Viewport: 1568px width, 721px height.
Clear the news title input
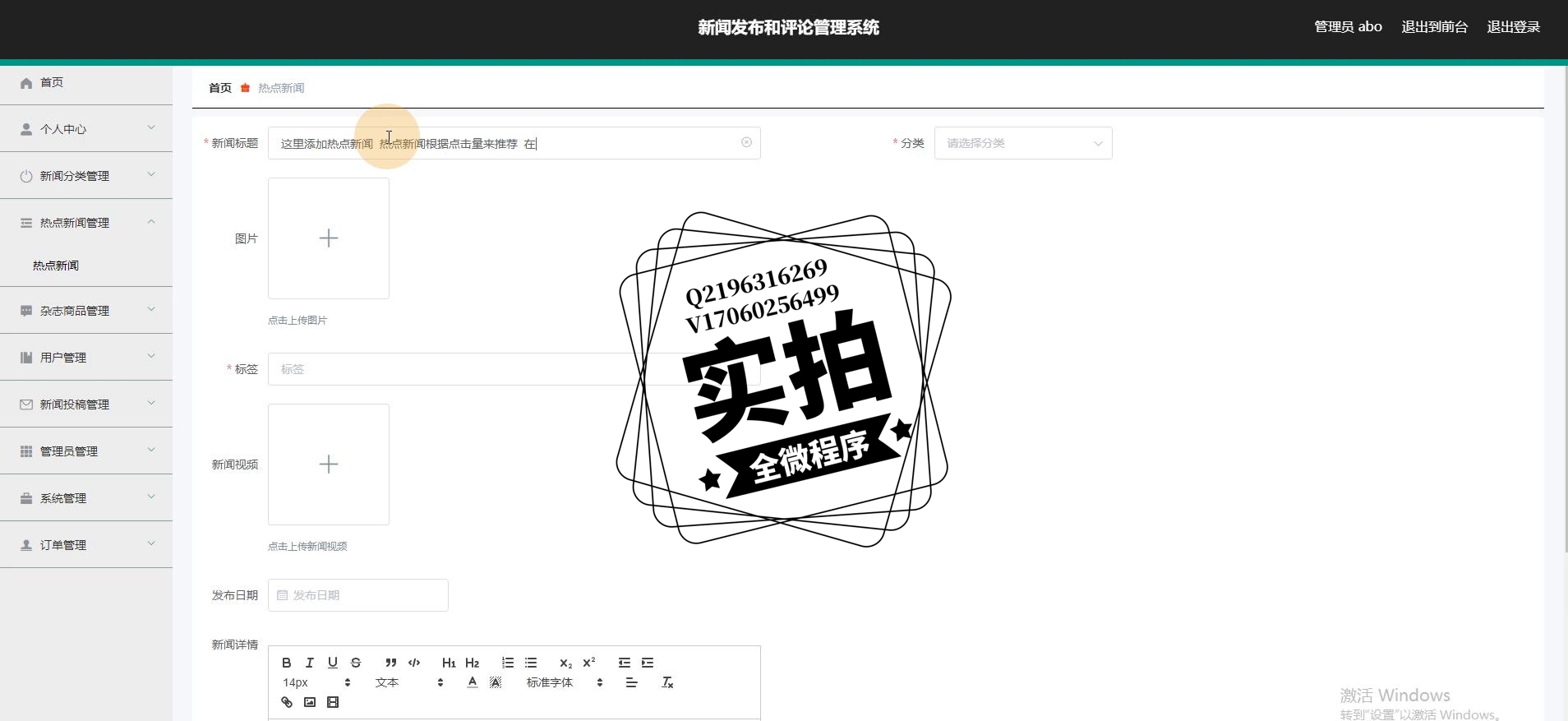click(746, 142)
